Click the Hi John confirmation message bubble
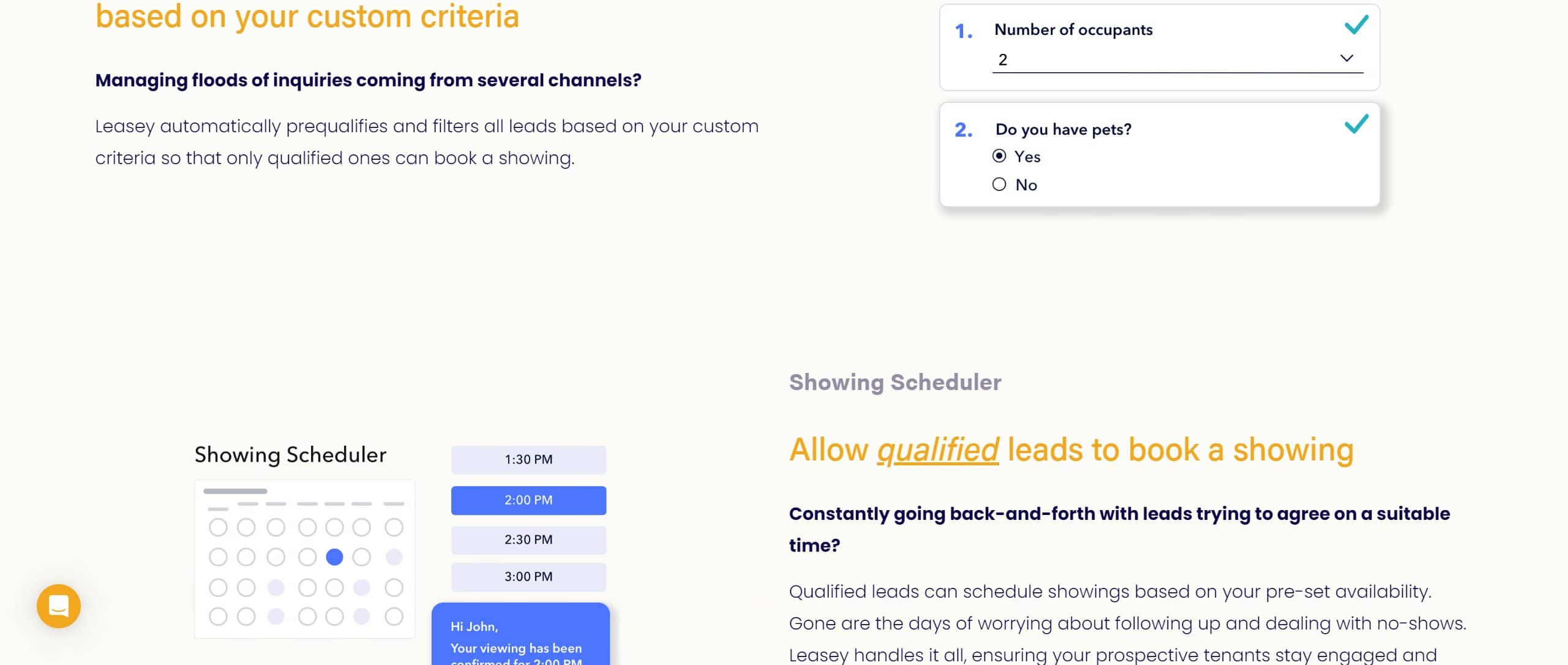The height and width of the screenshot is (665, 1568). point(520,637)
